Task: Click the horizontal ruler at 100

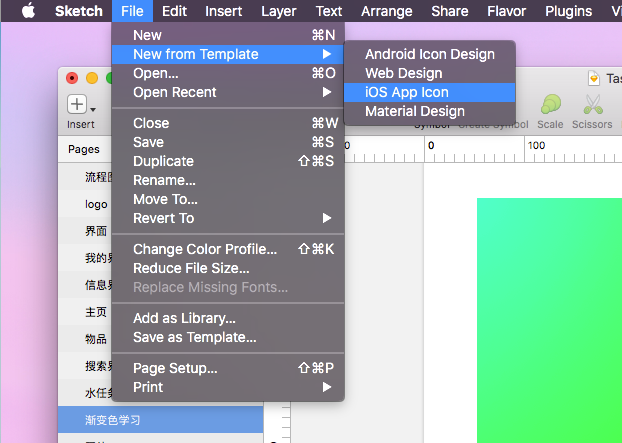Action: pyautogui.click(x=536, y=146)
